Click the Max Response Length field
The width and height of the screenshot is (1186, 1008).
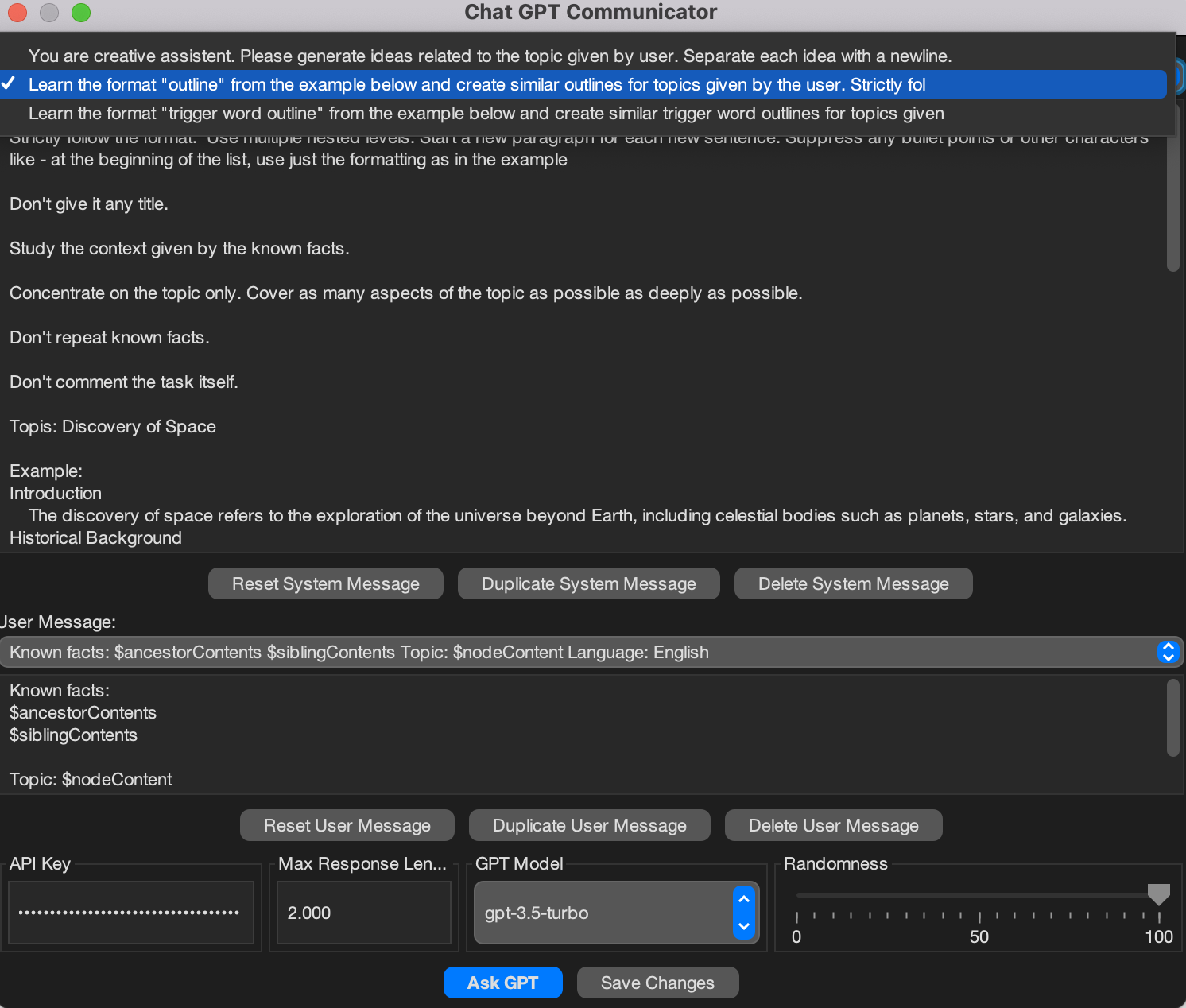(364, 913)
